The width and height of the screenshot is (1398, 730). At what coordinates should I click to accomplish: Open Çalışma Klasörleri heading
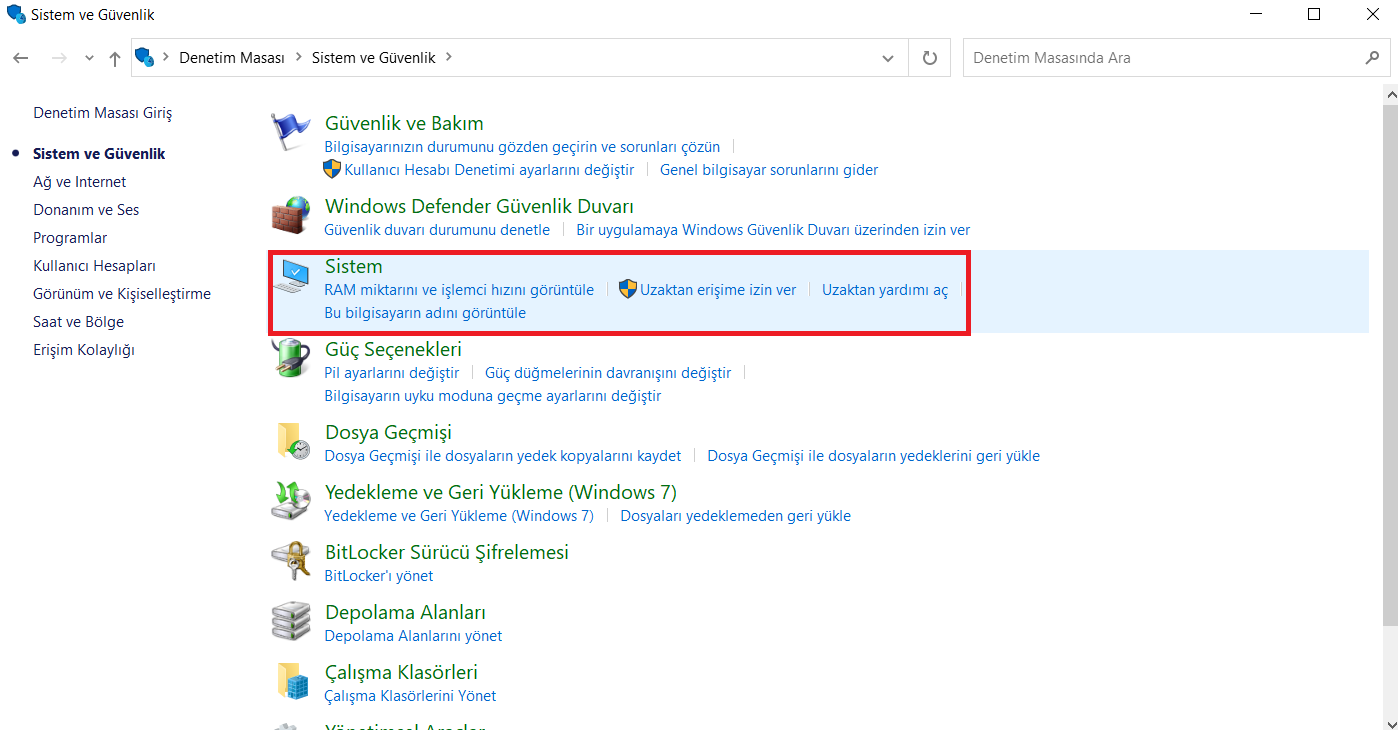click(401, 672)
